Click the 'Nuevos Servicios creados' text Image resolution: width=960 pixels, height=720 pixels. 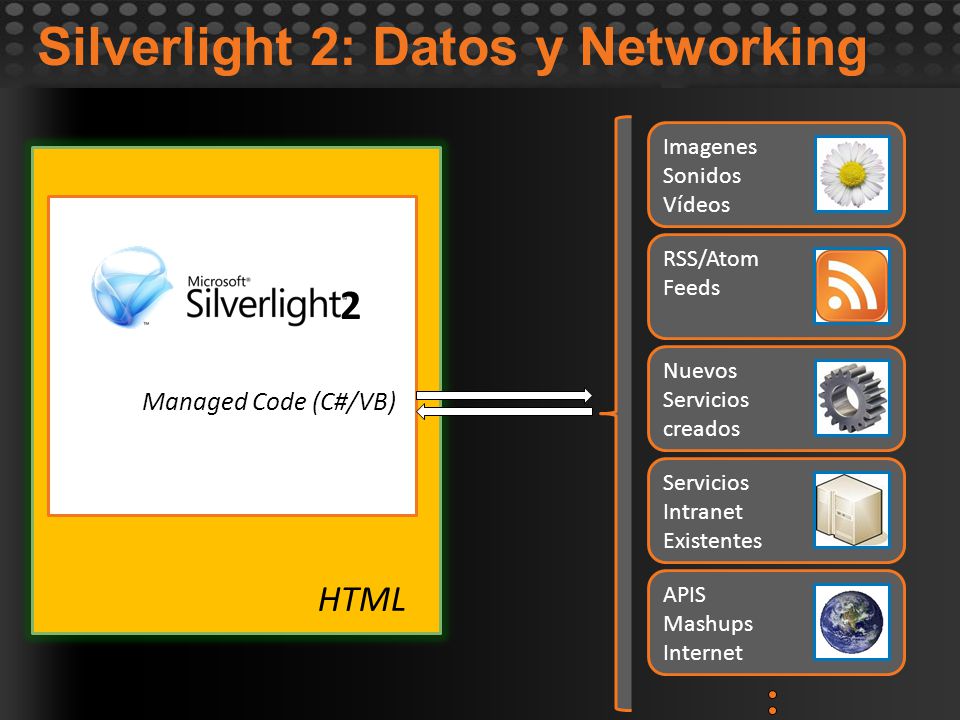[x=706, y=400]
